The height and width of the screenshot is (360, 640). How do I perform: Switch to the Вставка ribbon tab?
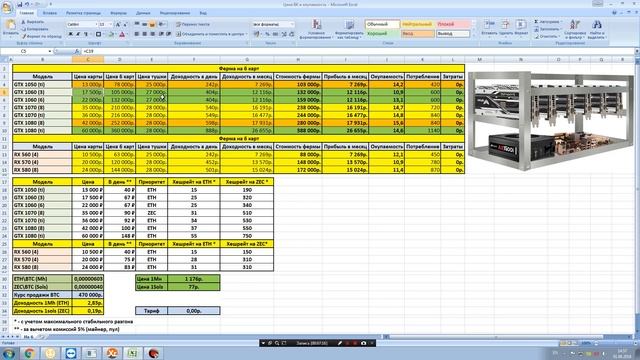50,13
